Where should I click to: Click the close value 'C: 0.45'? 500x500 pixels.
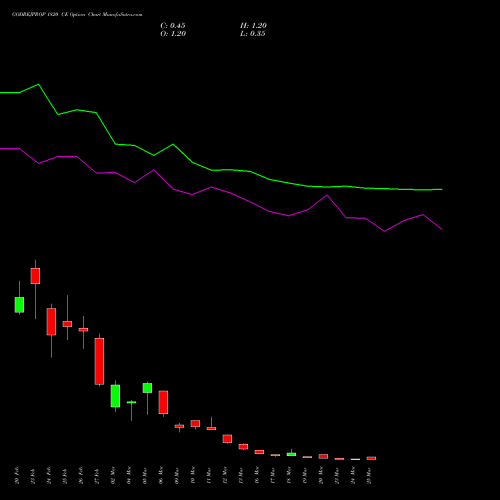click(173, 26)
